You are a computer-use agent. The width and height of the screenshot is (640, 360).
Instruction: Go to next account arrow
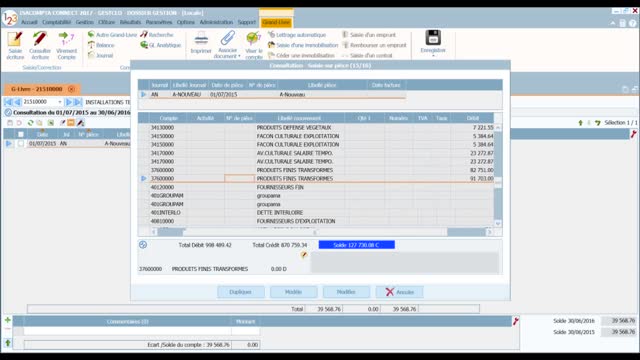(x=69, y=102)
